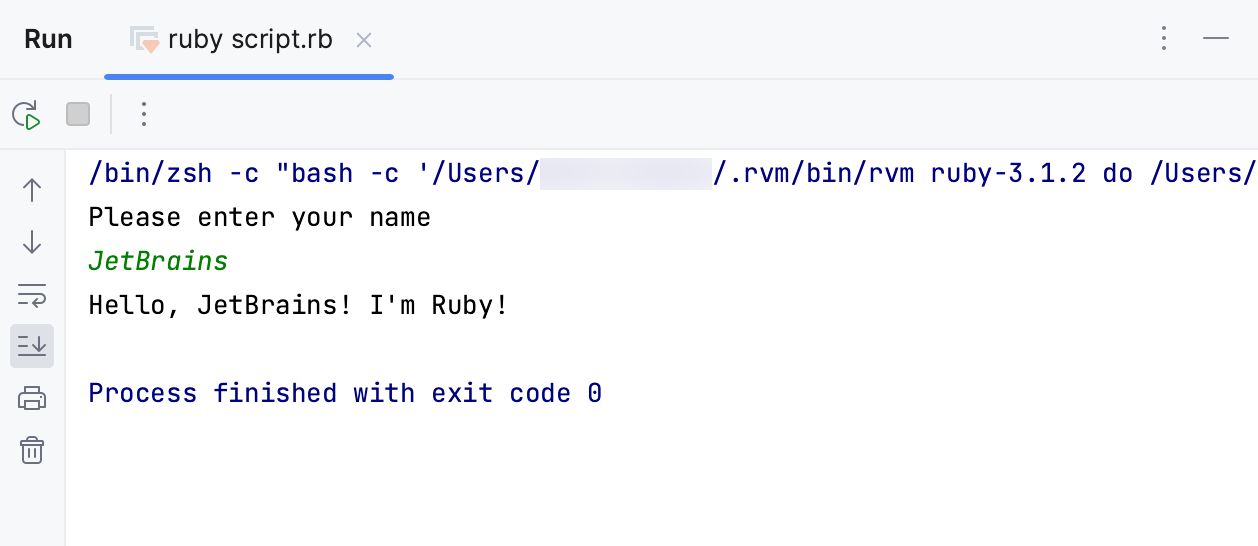Open the Run tool window options menu
The height and width of the screenshot is (546, 1258).
tap(1163, 39)
